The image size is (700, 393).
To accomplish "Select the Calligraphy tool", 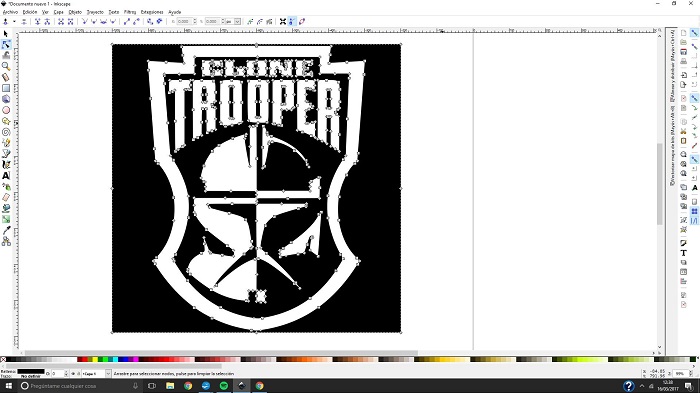I will (6, 164).
